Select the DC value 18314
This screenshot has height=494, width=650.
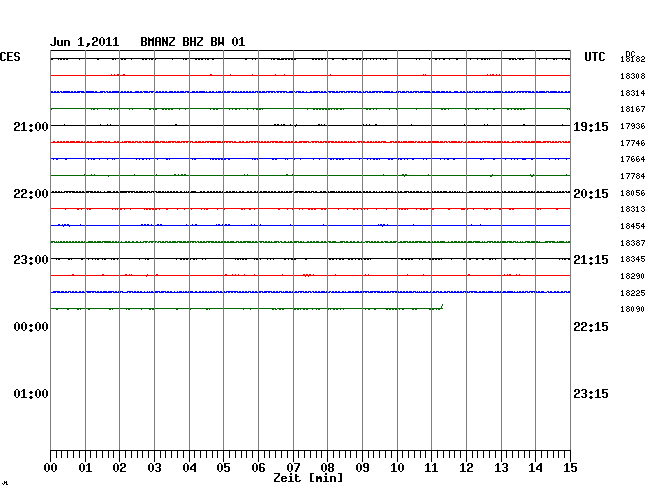tap(633, 93)
